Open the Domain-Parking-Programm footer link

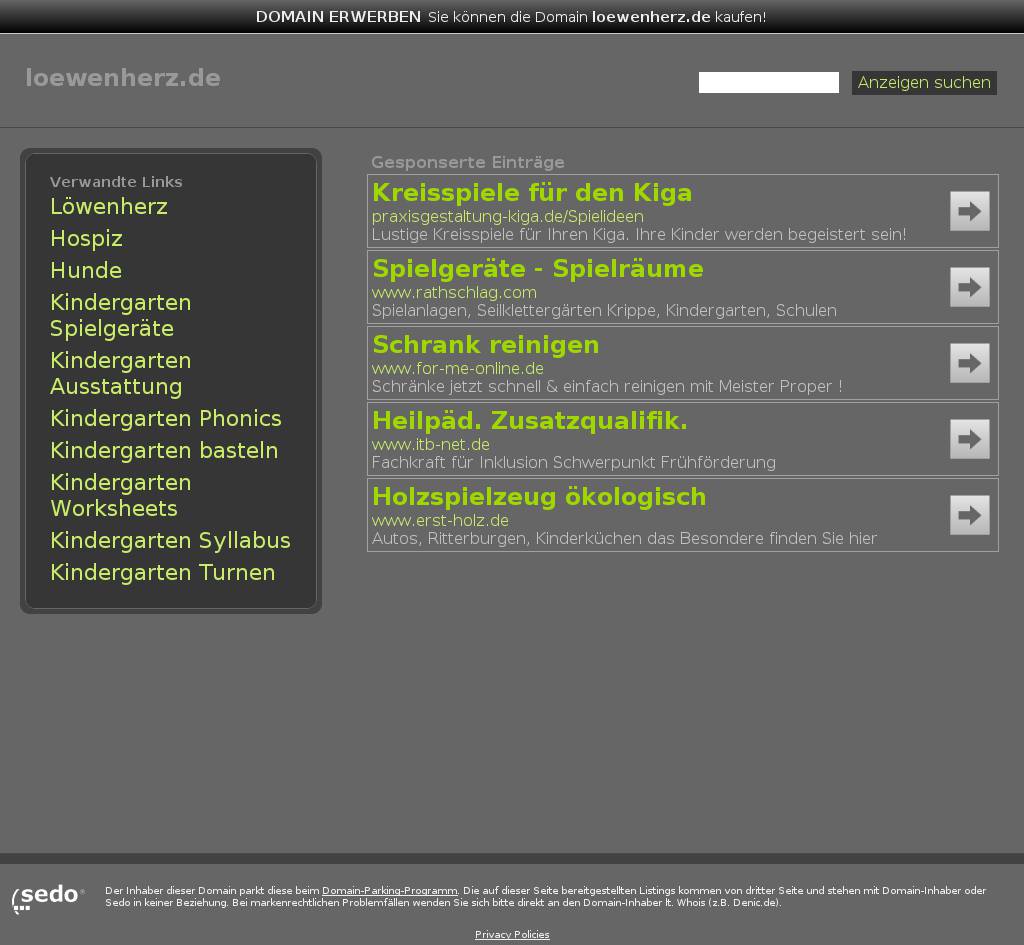389,890
